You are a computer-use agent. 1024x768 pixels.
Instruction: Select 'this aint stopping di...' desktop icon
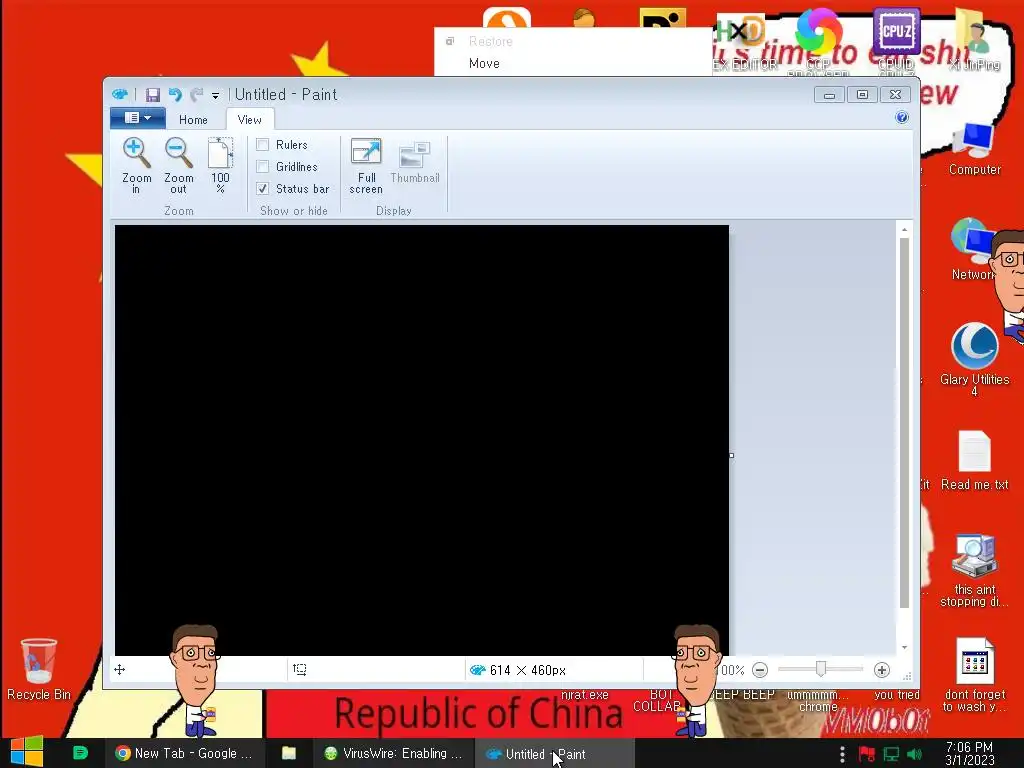point(975,571)
